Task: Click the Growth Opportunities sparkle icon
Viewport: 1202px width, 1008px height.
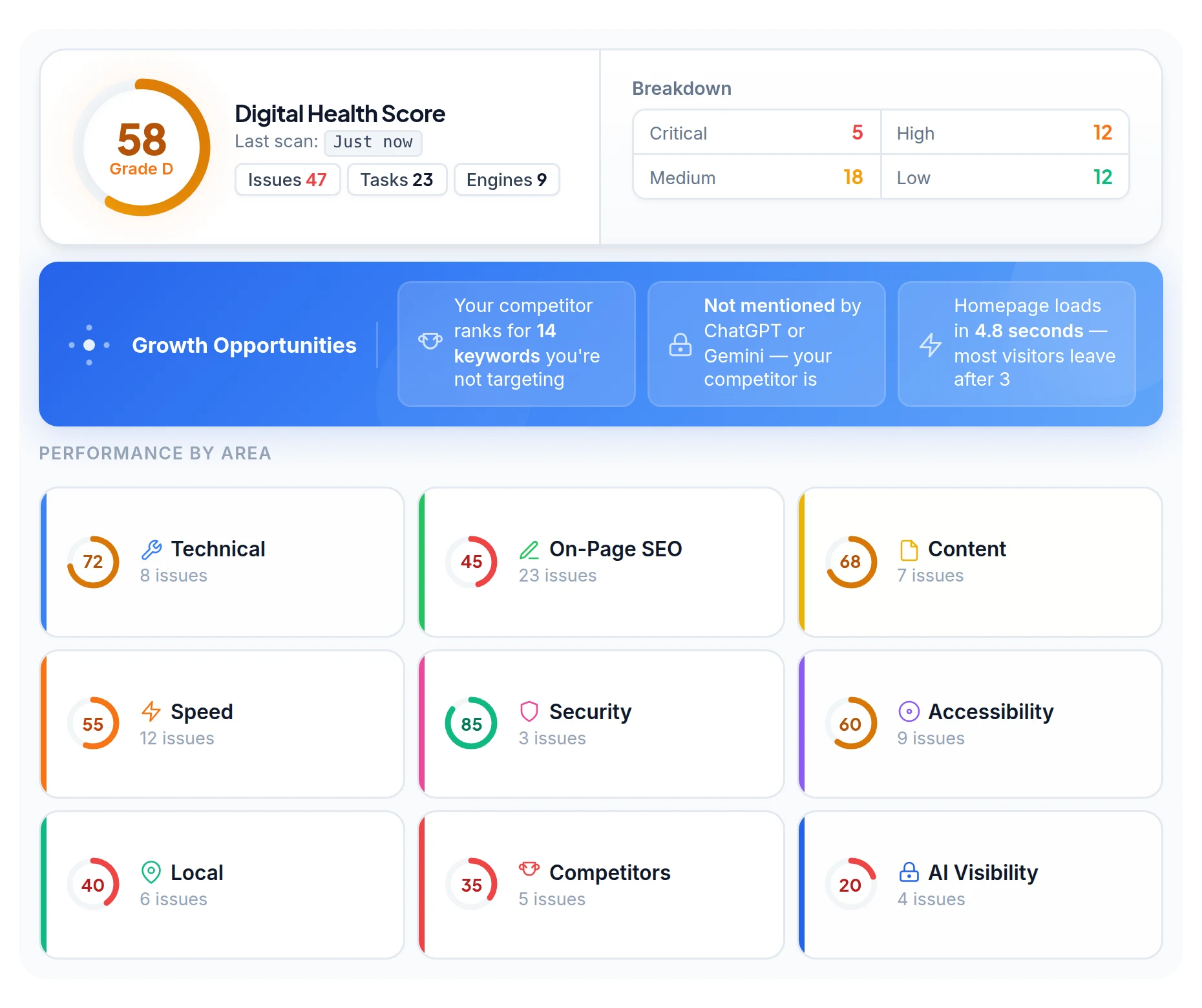Action: 89,345
